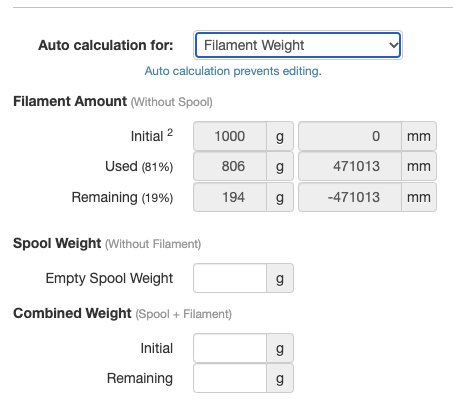455x414 pixels.
Task: Open the Auto calculation for dropdown
Action: coord(298,45)
